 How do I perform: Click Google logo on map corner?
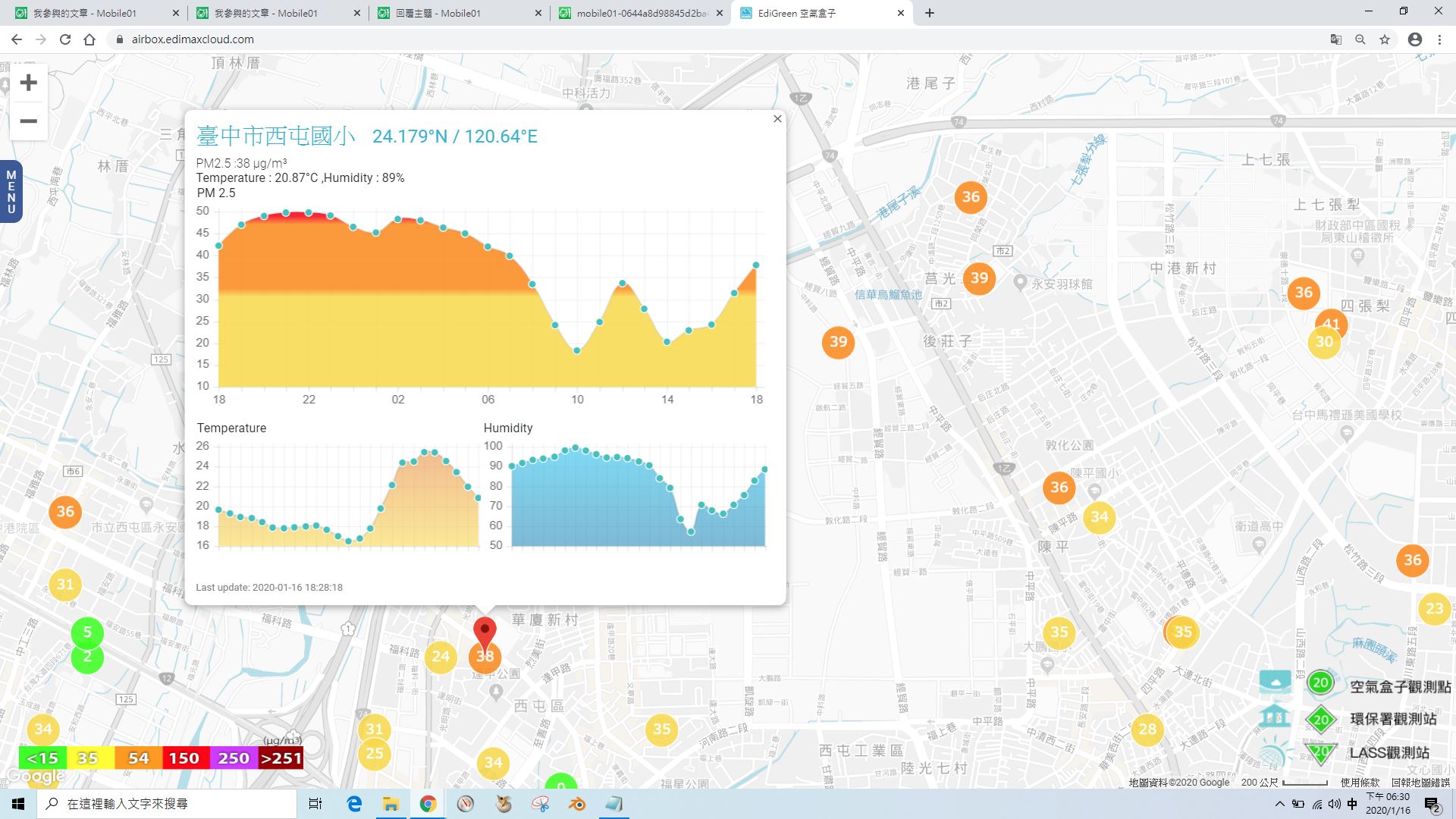tap(35, 777)
